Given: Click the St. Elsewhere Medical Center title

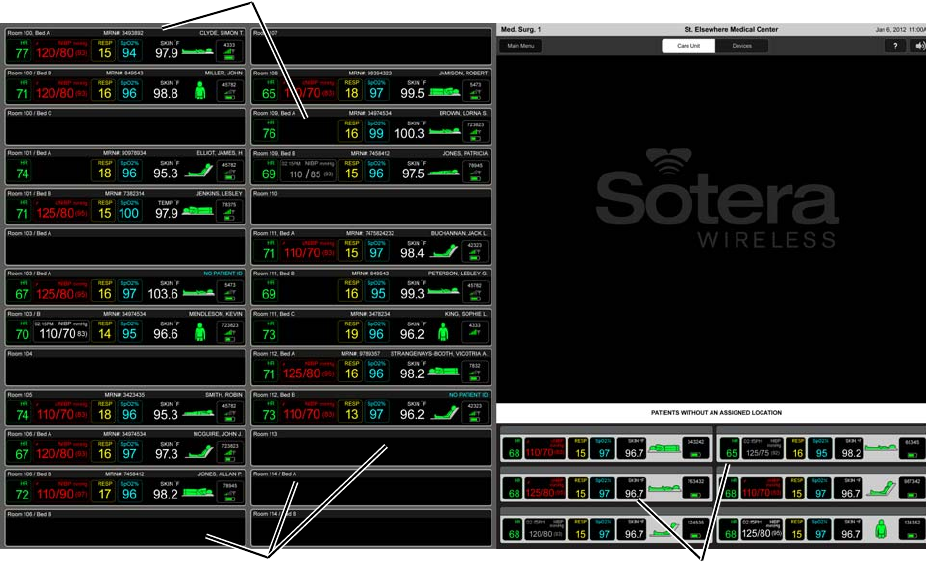Looking at the screenshot, I should pyautogui.click(x=731, y=29).
